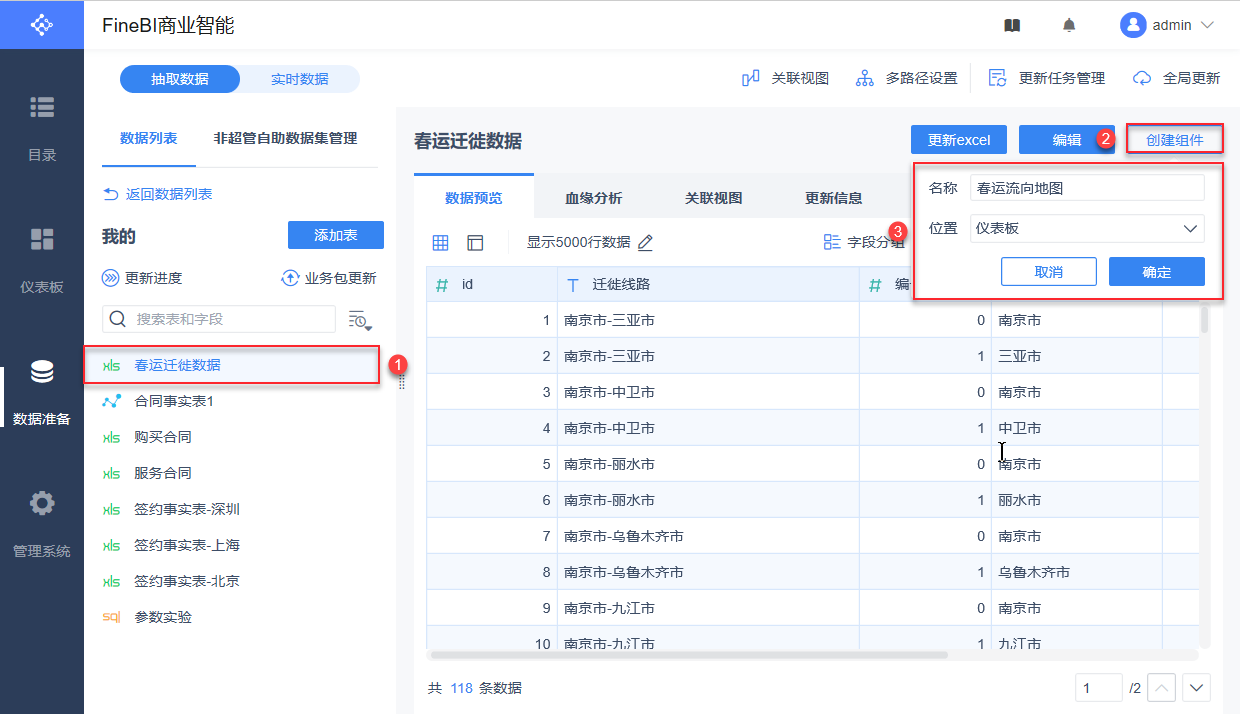Click the 三亚市 city cell
The image size is (1240, 714).
pos(1077,356)
